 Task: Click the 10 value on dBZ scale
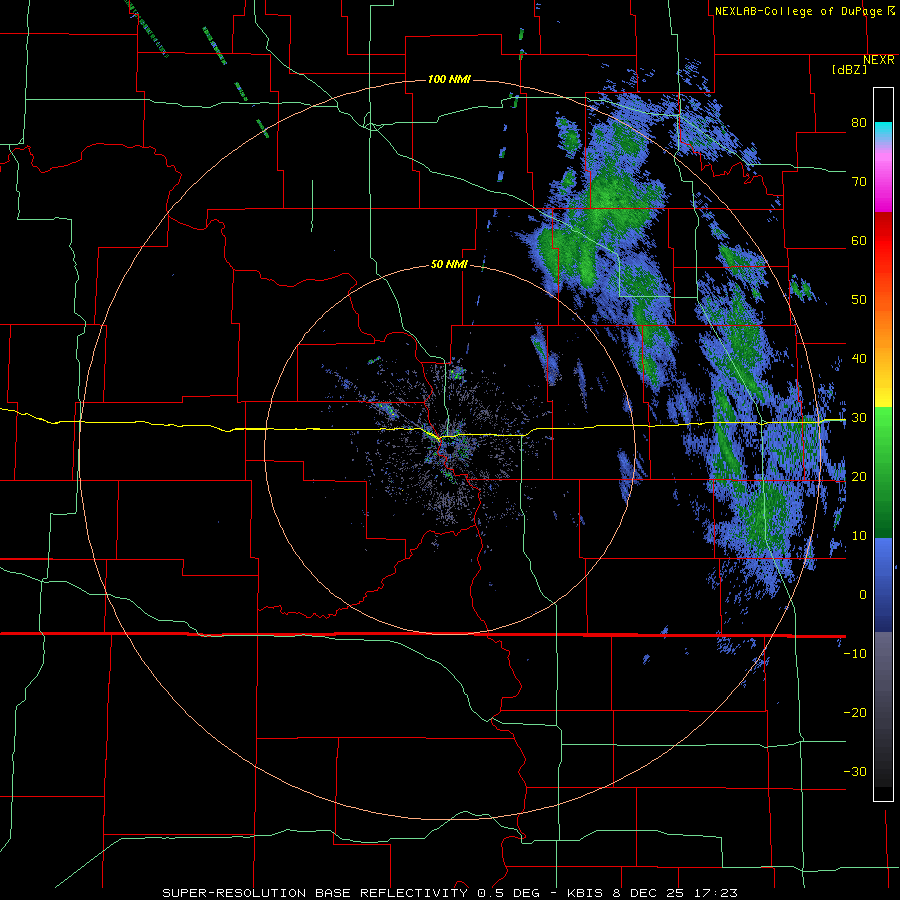point(859,536)
